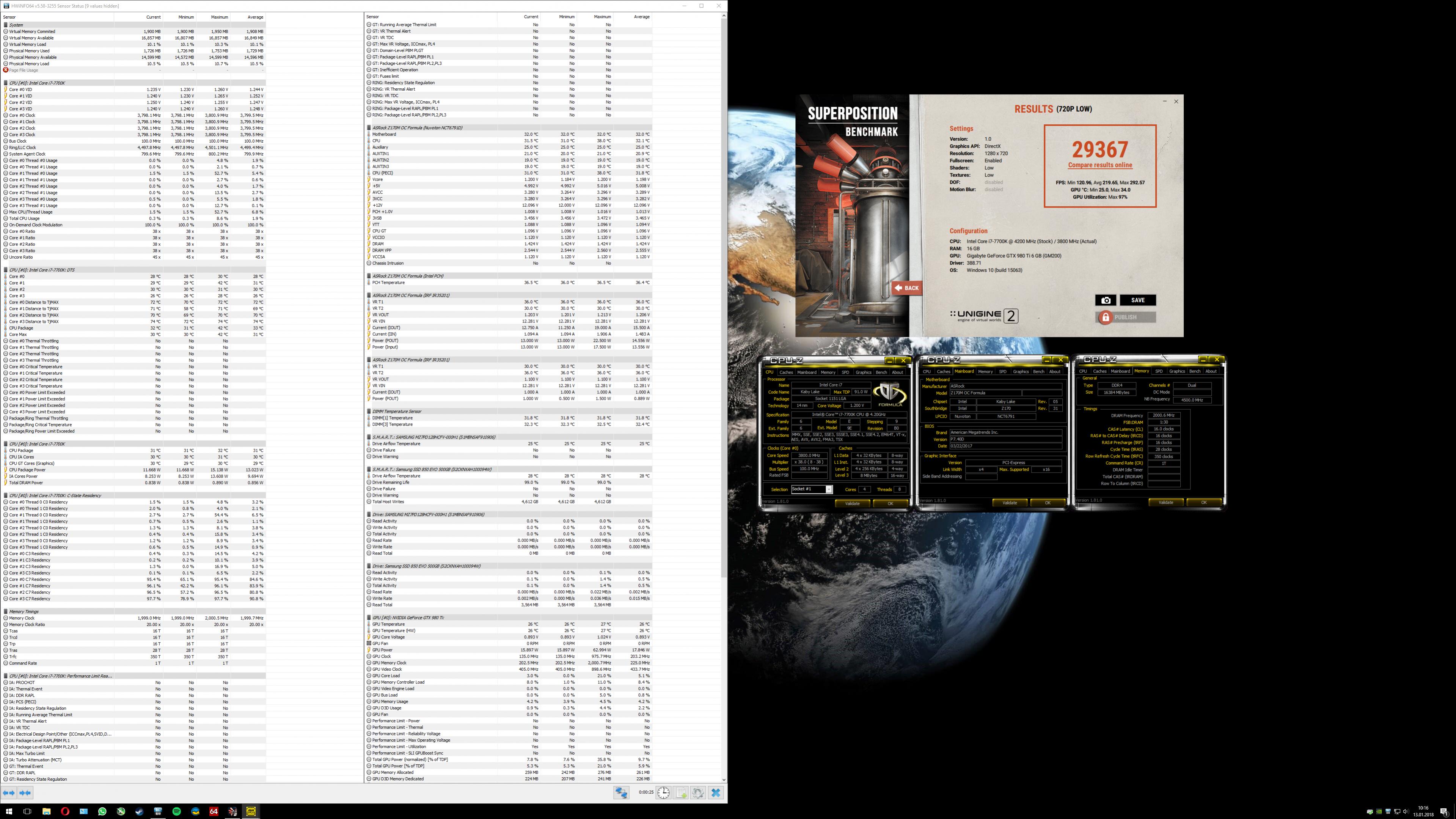
Task: Open the Socket #1 selection dropdown
Action: 829,489
